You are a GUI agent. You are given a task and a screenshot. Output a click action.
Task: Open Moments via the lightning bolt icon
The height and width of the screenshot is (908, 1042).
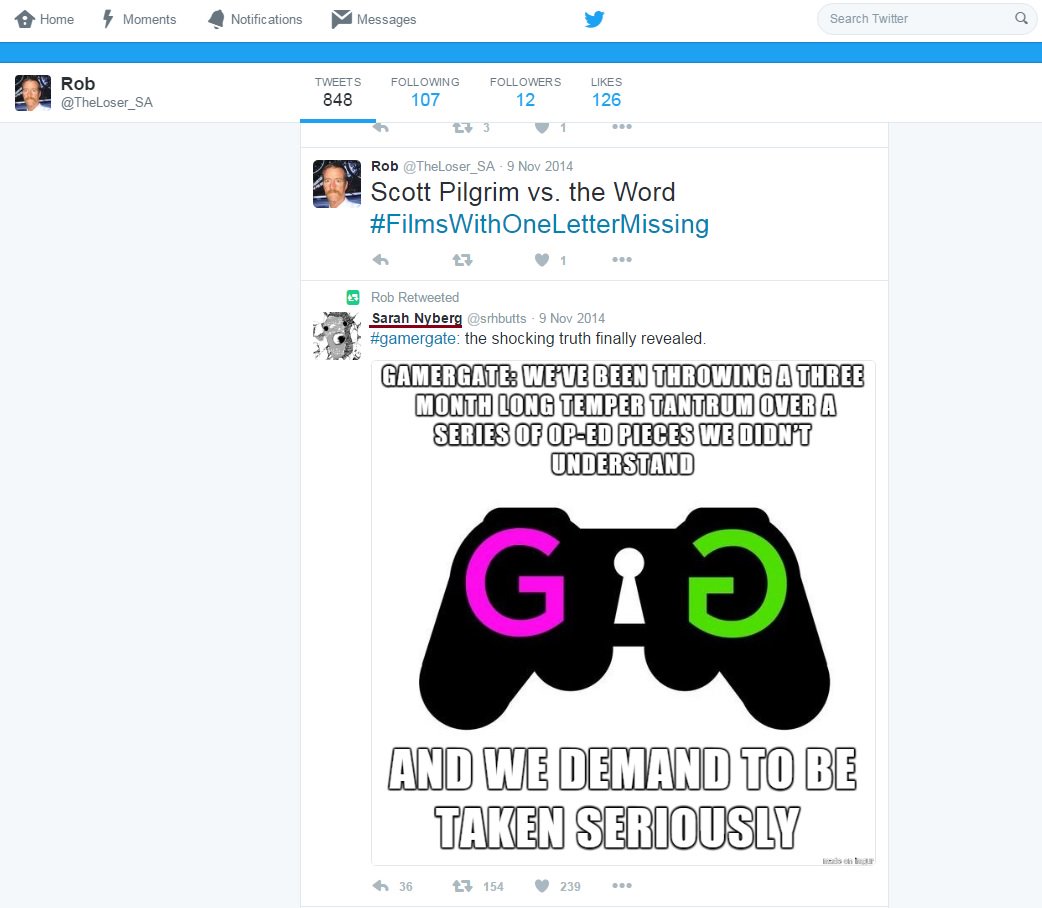[108, 19]
